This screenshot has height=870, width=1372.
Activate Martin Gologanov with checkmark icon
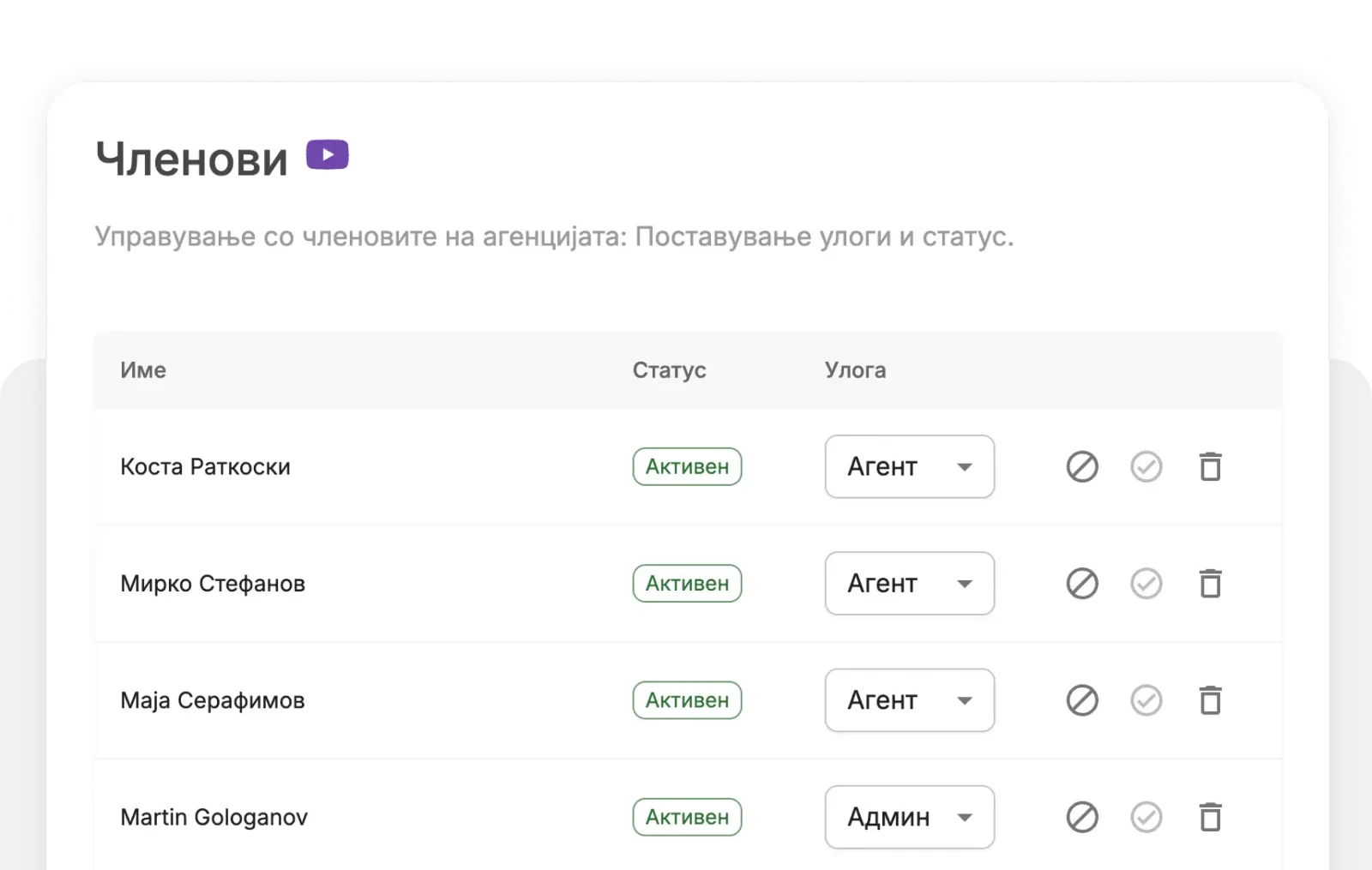tap(1146, 817)
